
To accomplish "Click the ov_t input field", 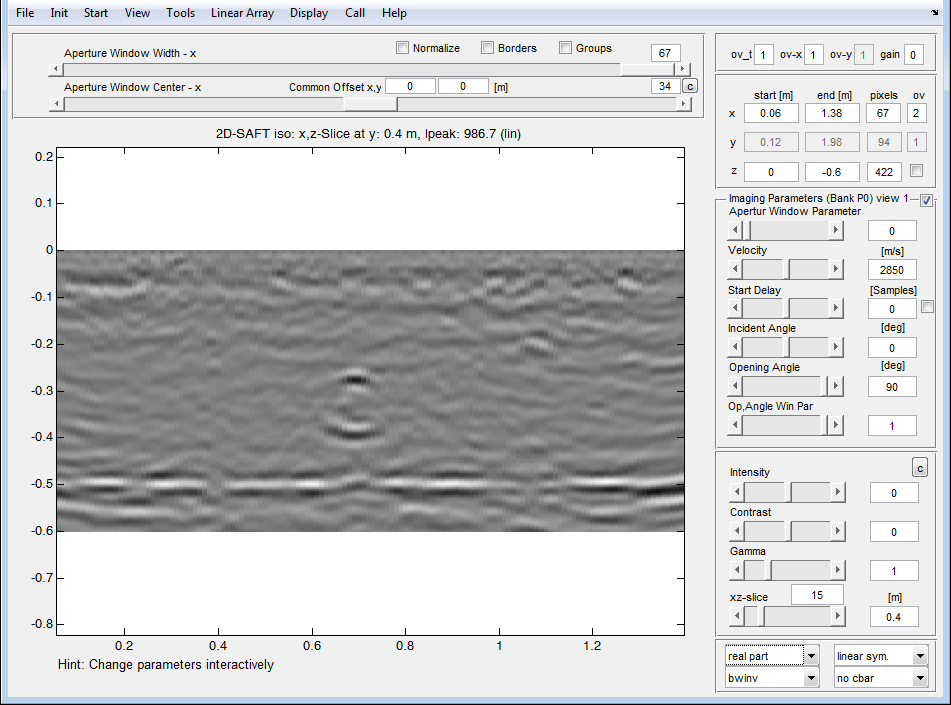I will [x=764, y=55].
